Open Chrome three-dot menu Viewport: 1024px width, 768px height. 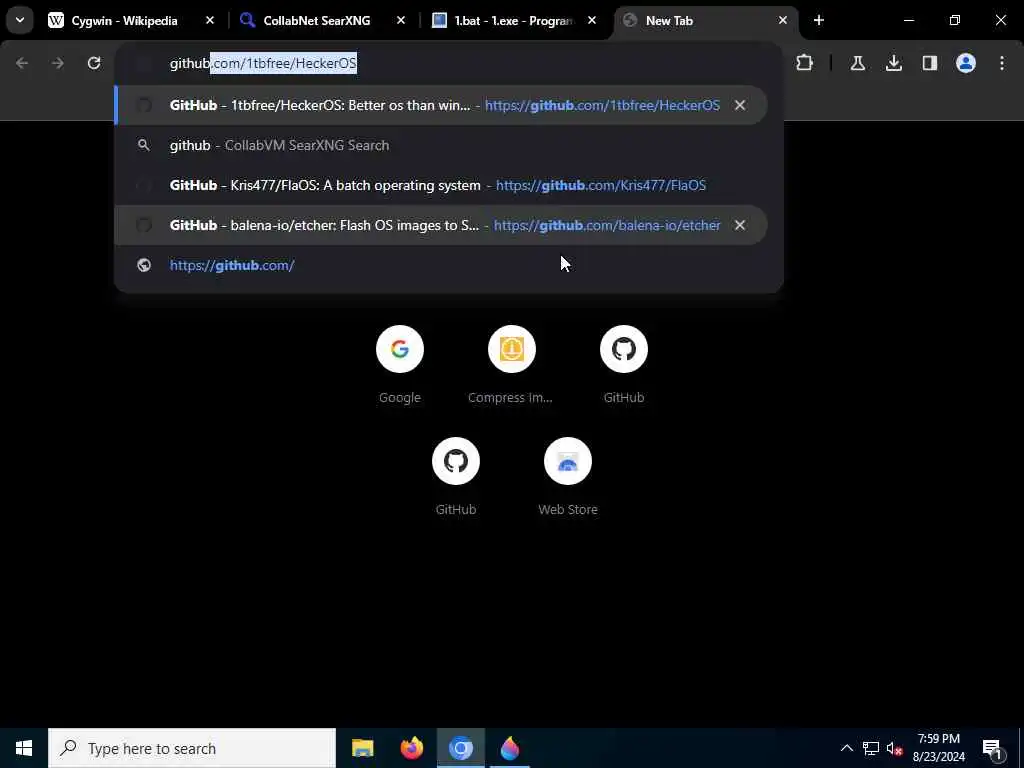click(x=1002, y=63)
